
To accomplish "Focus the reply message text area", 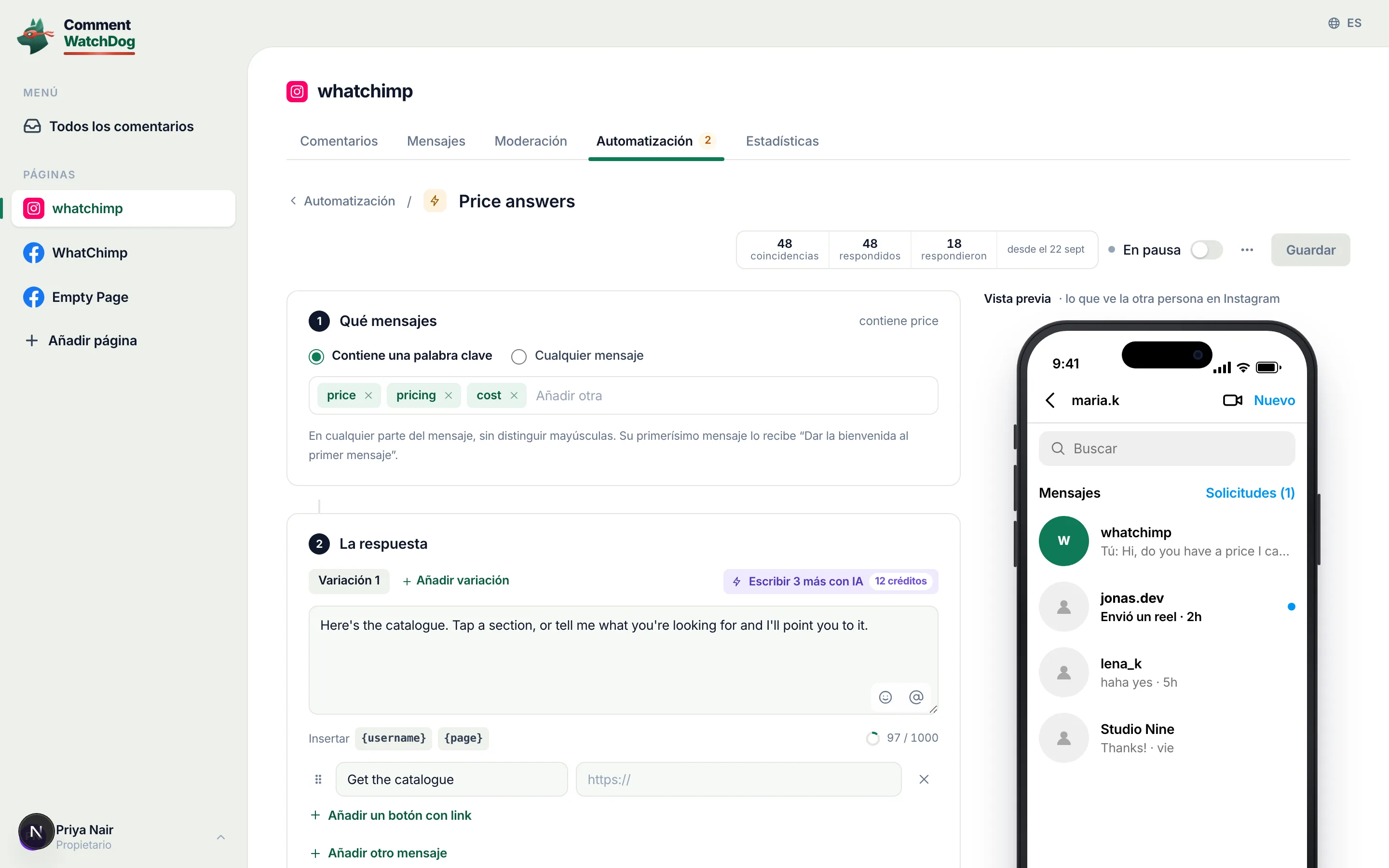I will (623, 660).
